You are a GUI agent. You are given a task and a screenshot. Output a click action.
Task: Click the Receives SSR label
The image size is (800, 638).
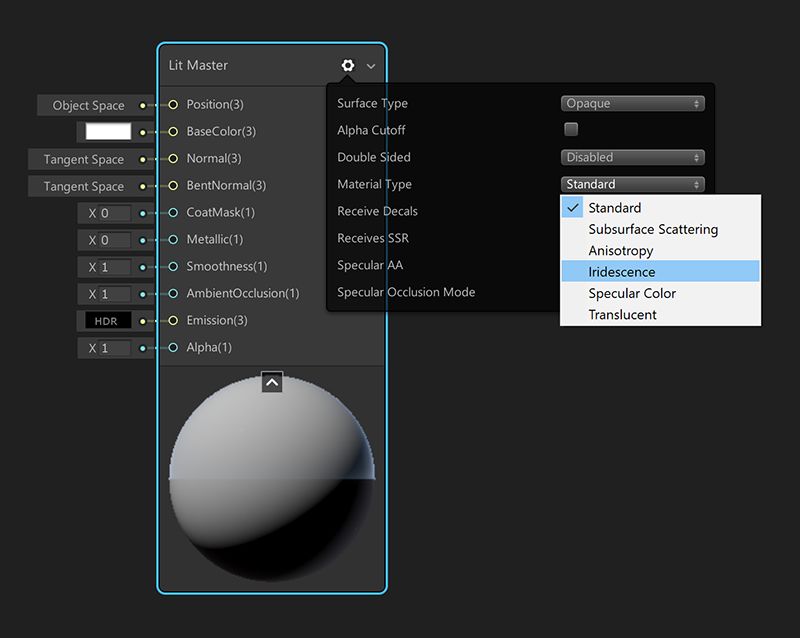[373, 238]
